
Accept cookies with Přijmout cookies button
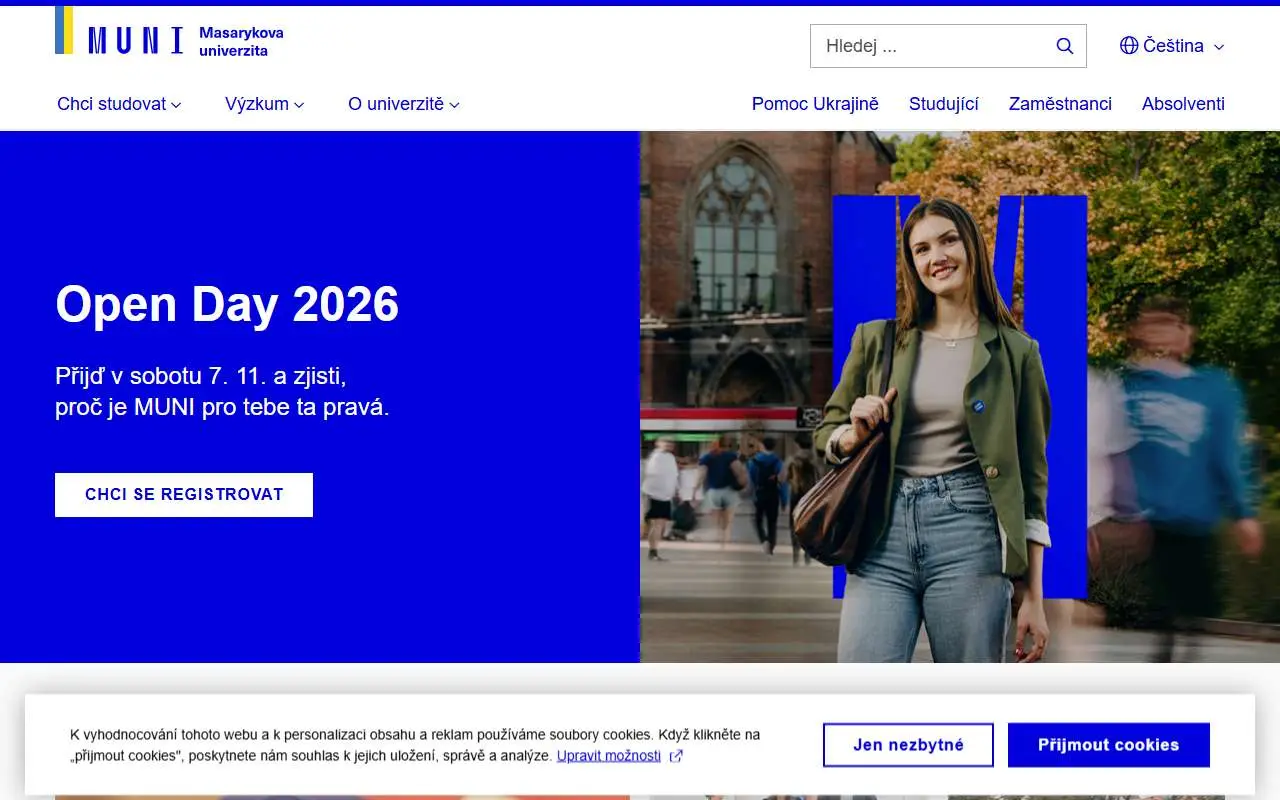tap(1108, 745)
